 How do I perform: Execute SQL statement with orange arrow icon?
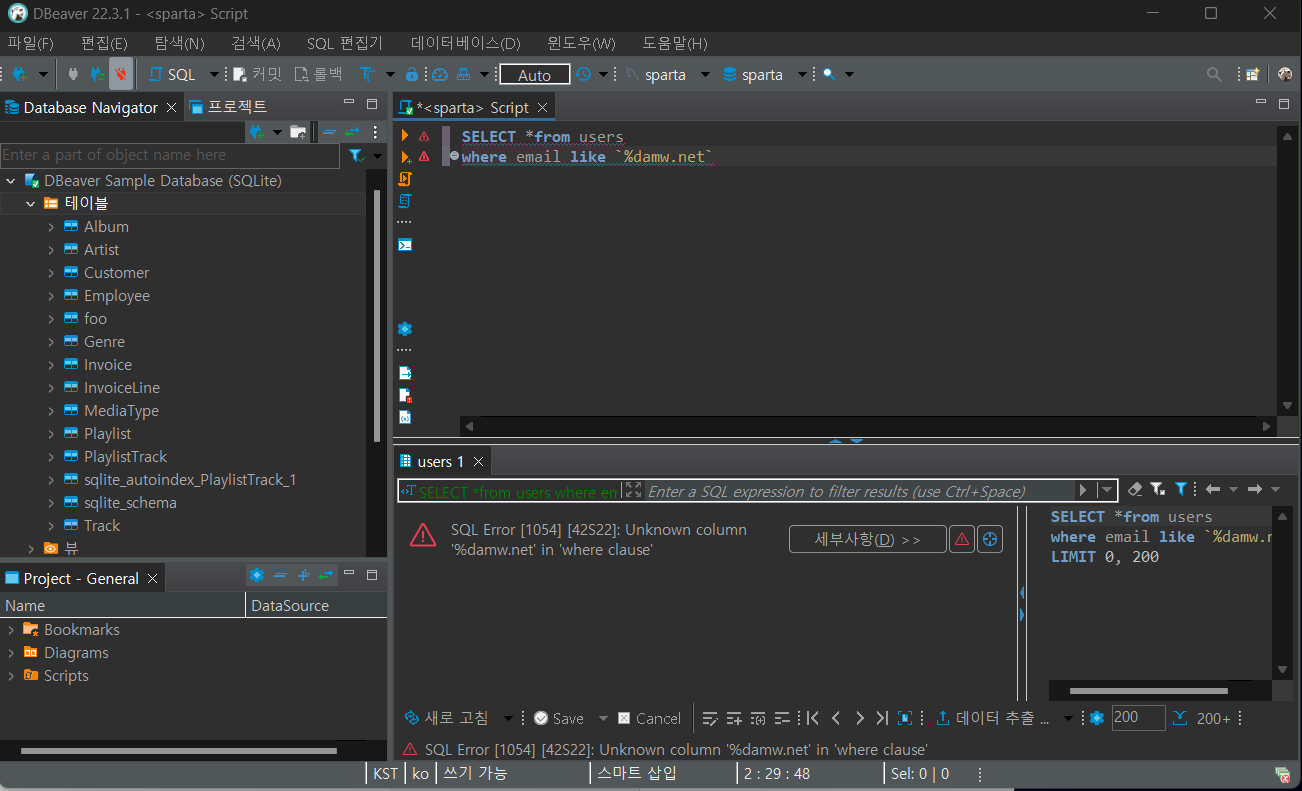405,136
